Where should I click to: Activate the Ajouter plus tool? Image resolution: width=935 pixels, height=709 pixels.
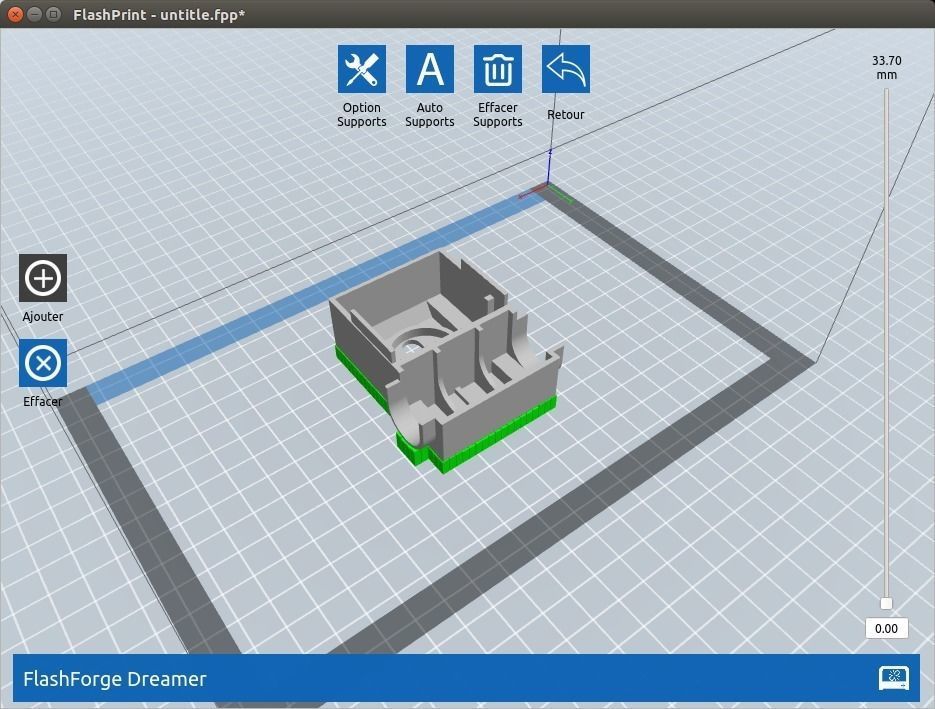[43, 278]
